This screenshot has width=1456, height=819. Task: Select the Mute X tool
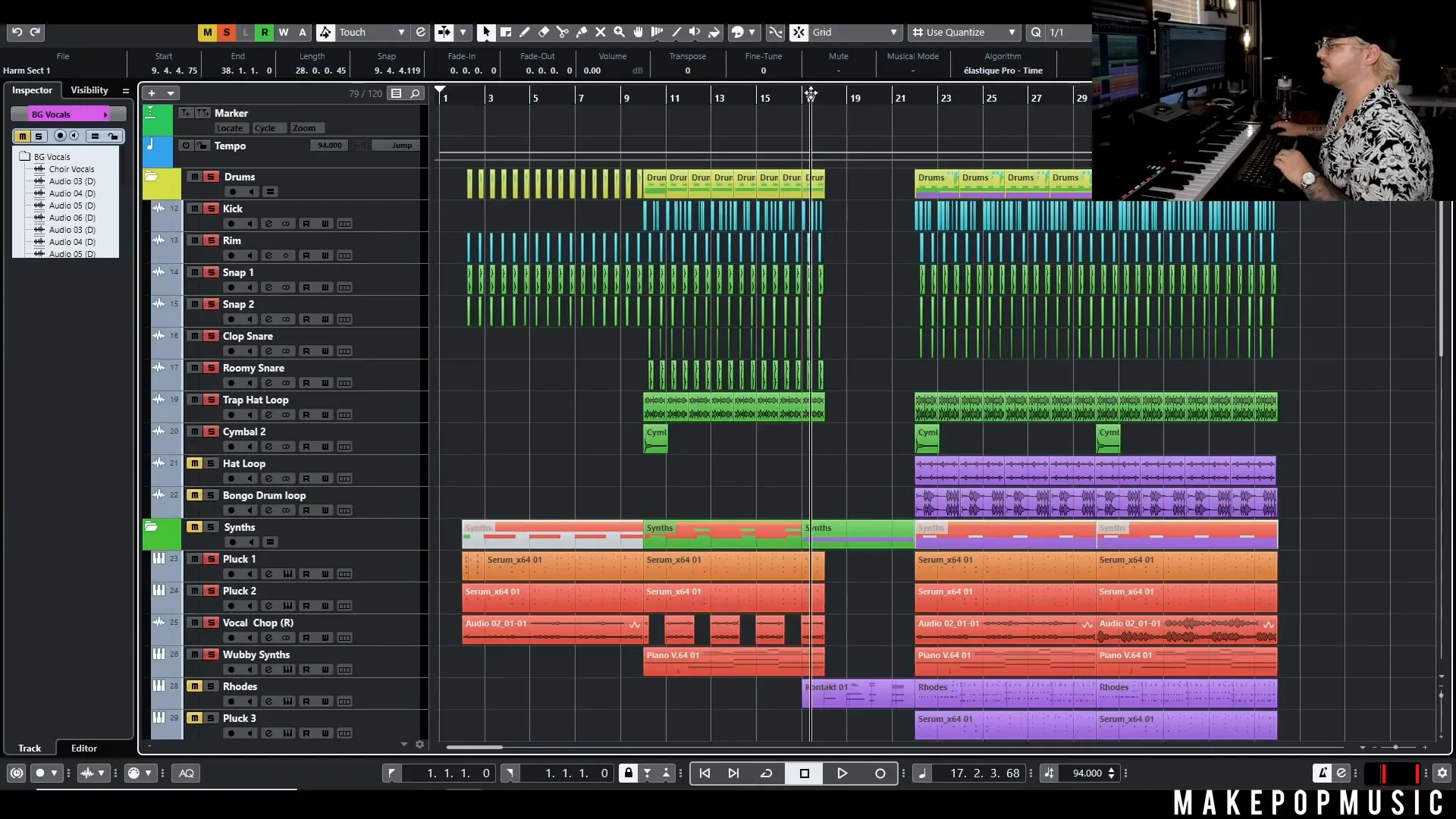click(601, 32)
